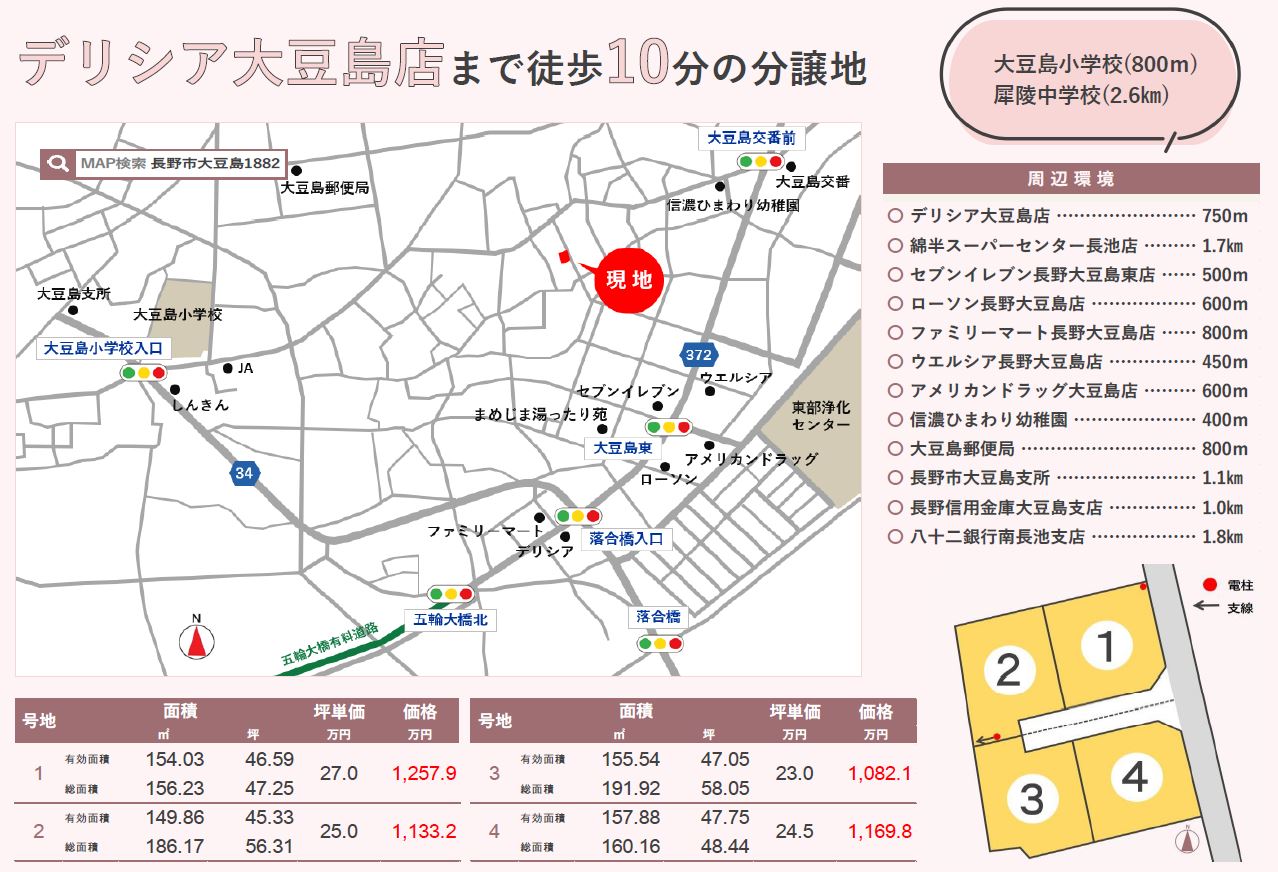Click the 大豆島支所 map label

pyautogui.click(x=74, y=295)
